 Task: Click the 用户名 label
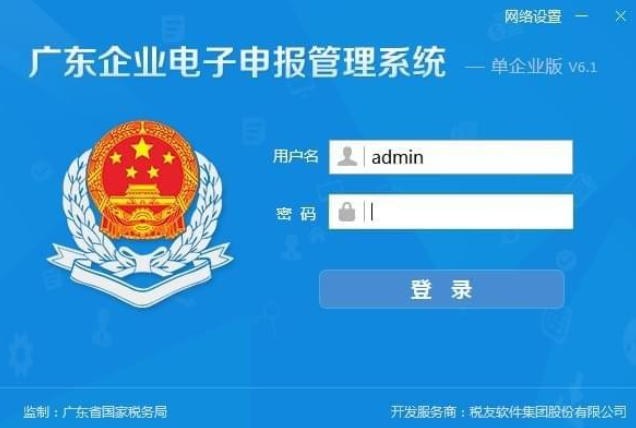296,156
